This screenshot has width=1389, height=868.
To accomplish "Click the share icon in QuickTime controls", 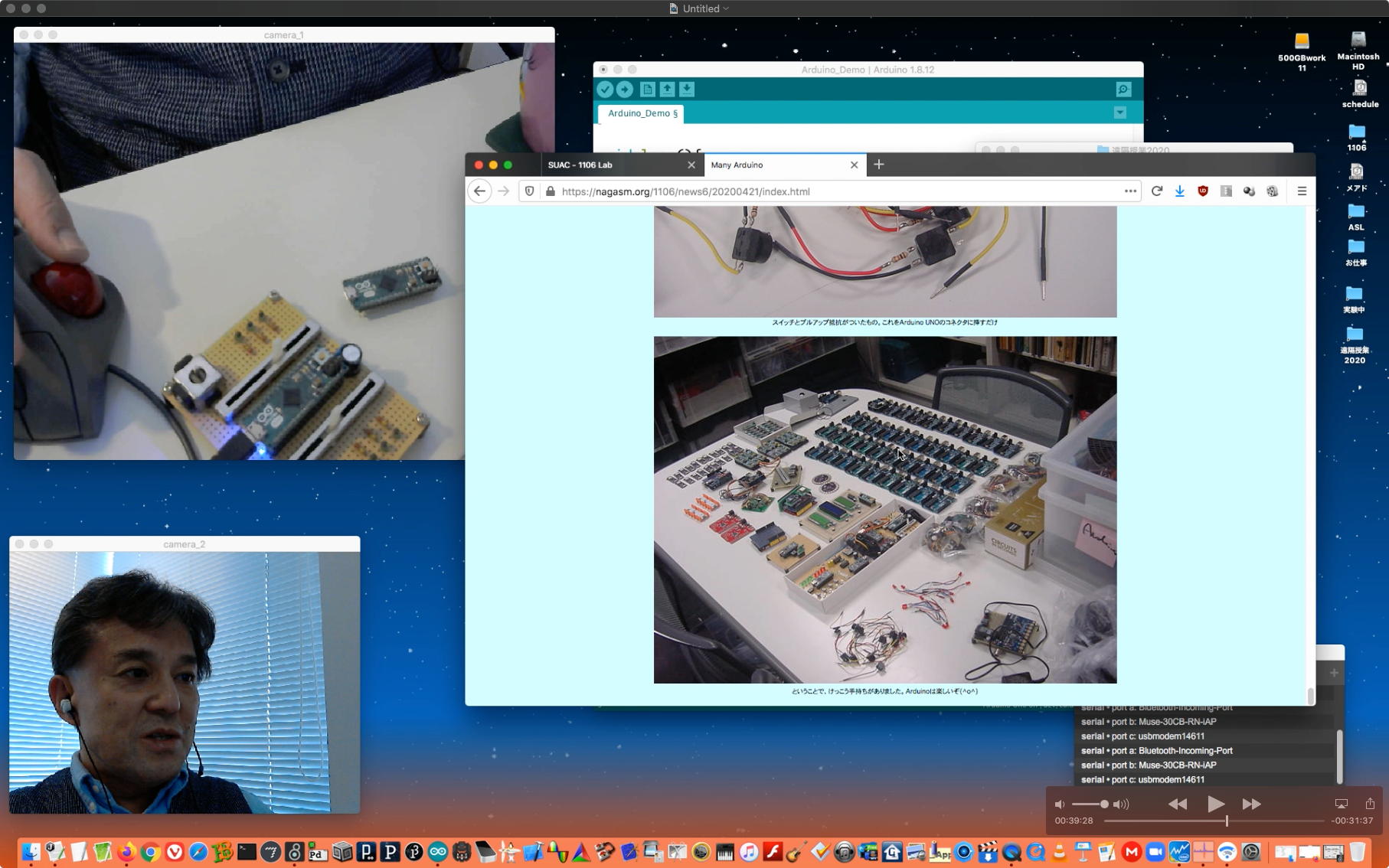I will click(x=1370, y=804).
